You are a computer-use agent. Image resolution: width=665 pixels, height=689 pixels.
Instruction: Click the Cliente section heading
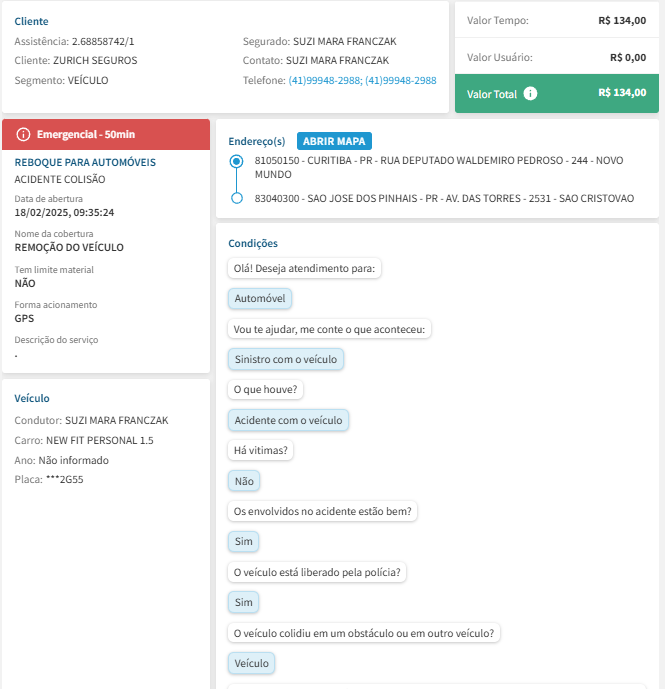pos(31,21)
